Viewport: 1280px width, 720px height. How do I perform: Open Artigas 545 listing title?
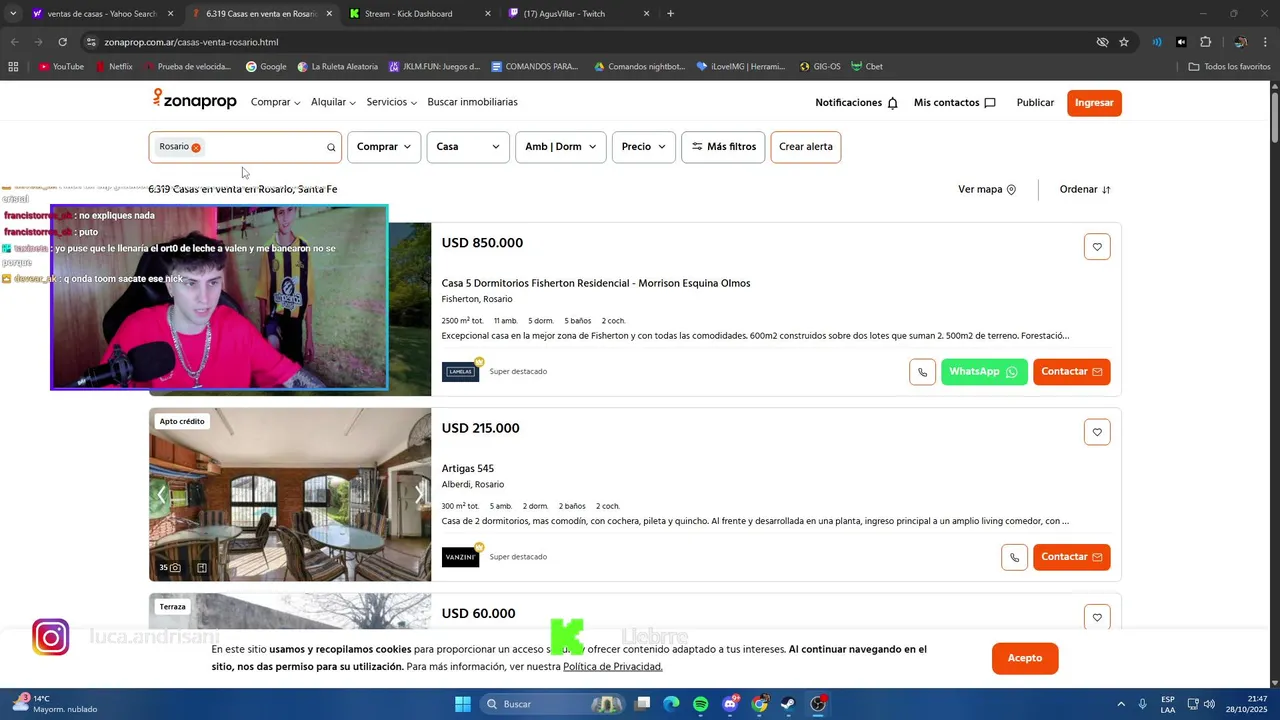(468, 468)
